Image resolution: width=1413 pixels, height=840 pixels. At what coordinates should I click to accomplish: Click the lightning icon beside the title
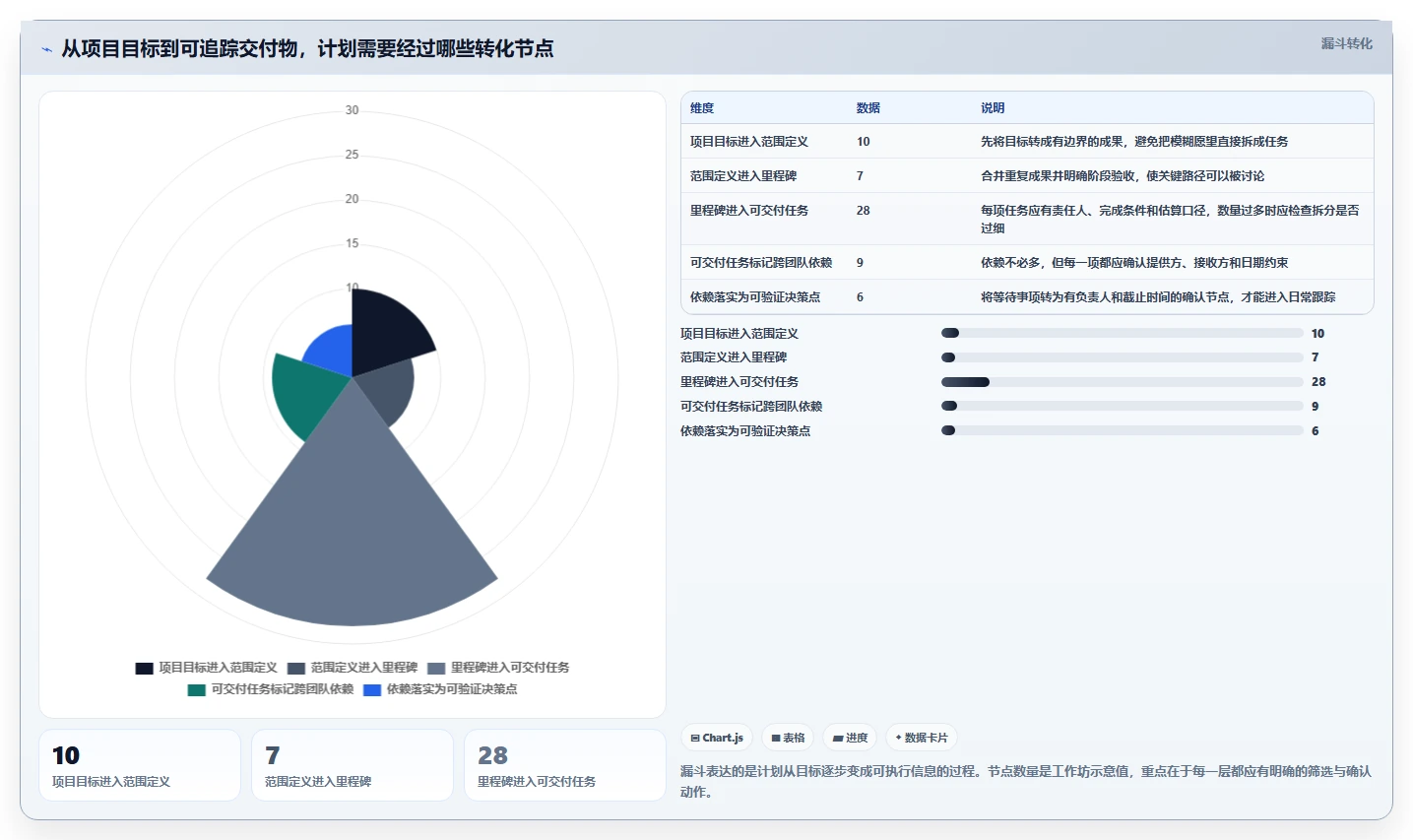pos(46,49)
